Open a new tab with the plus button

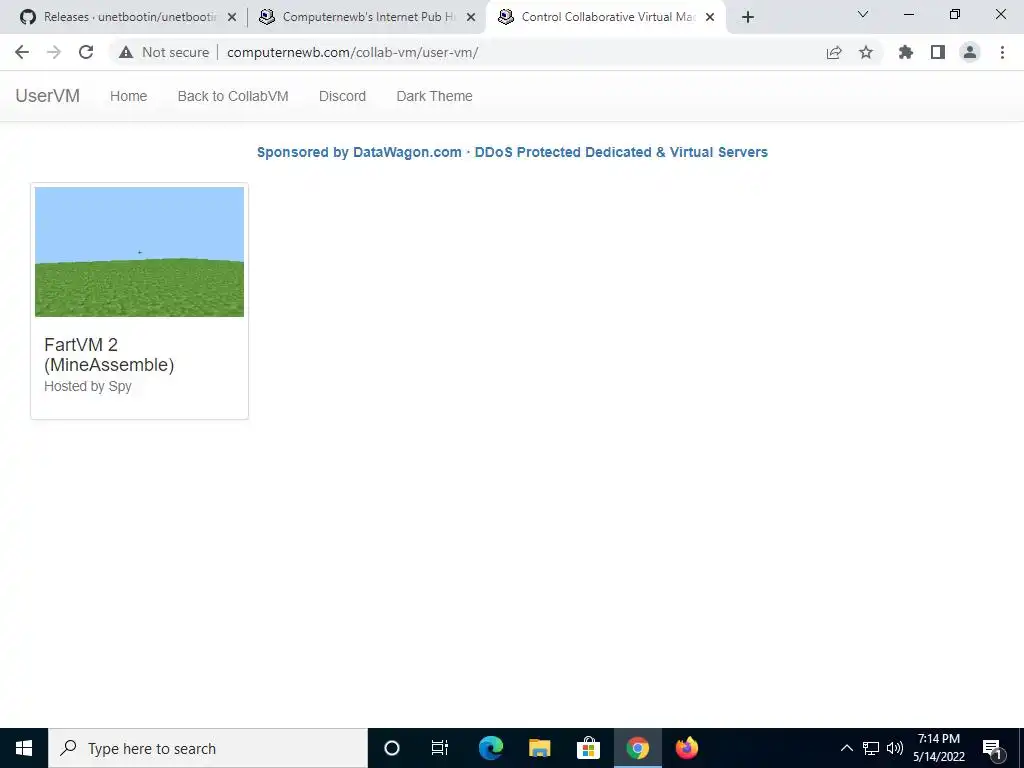(748, 17)
